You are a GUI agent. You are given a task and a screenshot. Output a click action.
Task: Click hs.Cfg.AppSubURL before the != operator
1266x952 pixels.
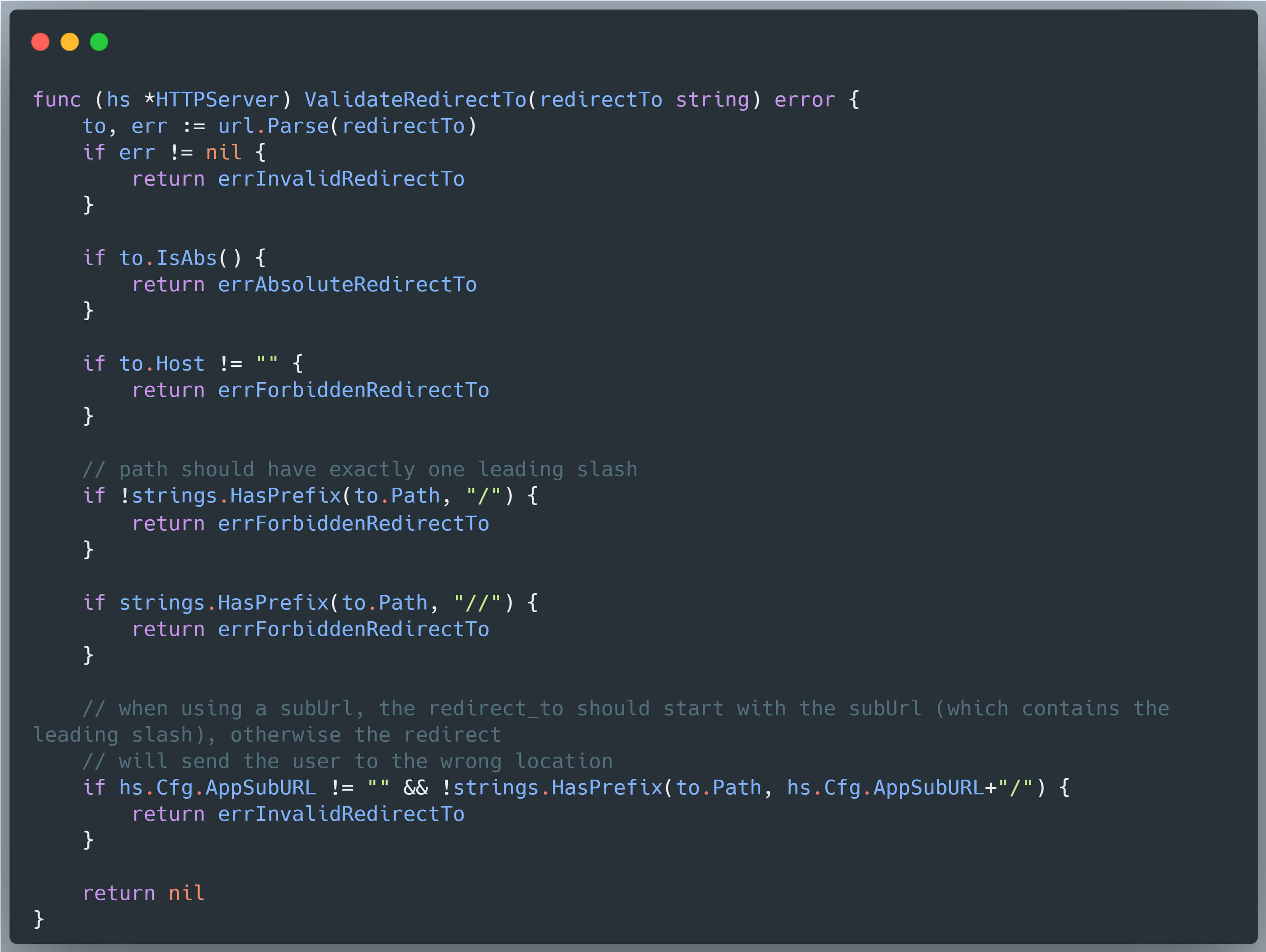point(217,788)
